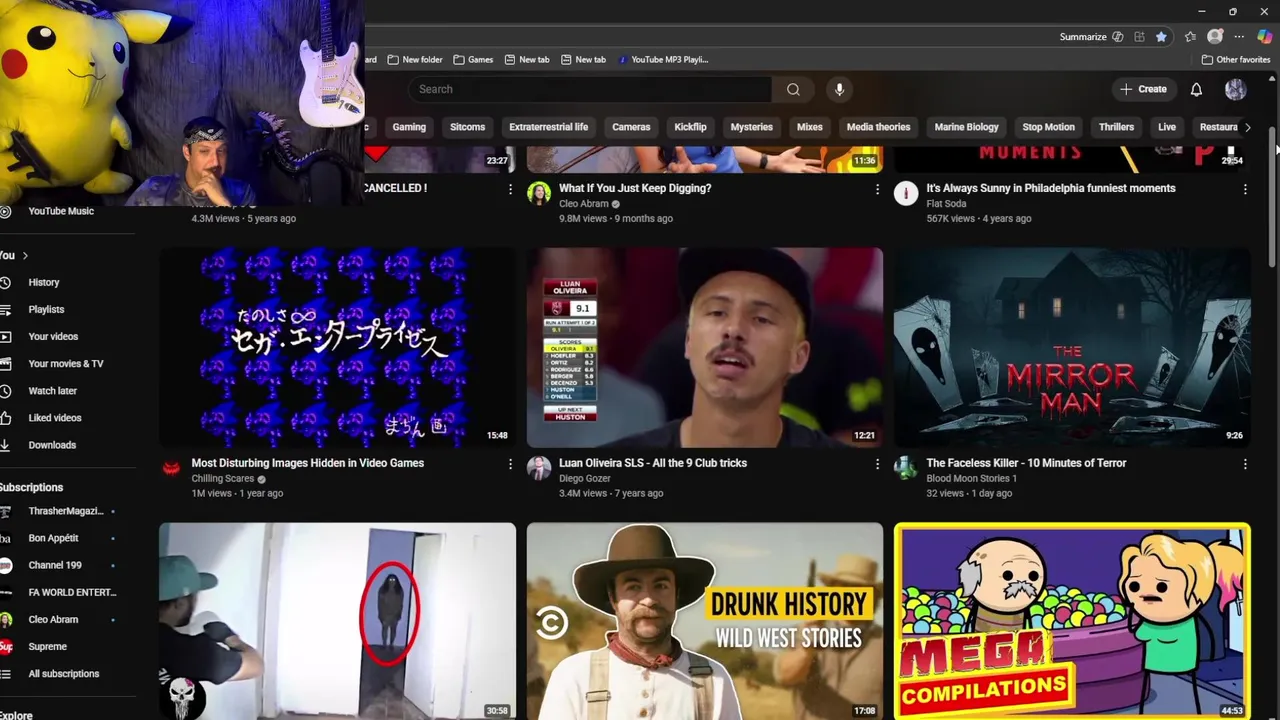Click the search magnifier button
This screenshot has height=720, width=1280.
coord(793,89)
